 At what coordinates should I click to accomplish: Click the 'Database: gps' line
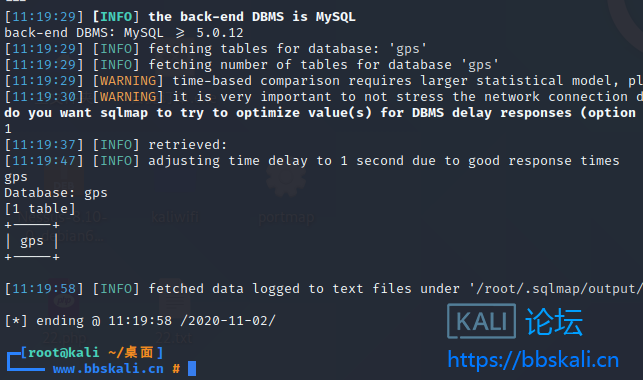[x=56, y=193]
